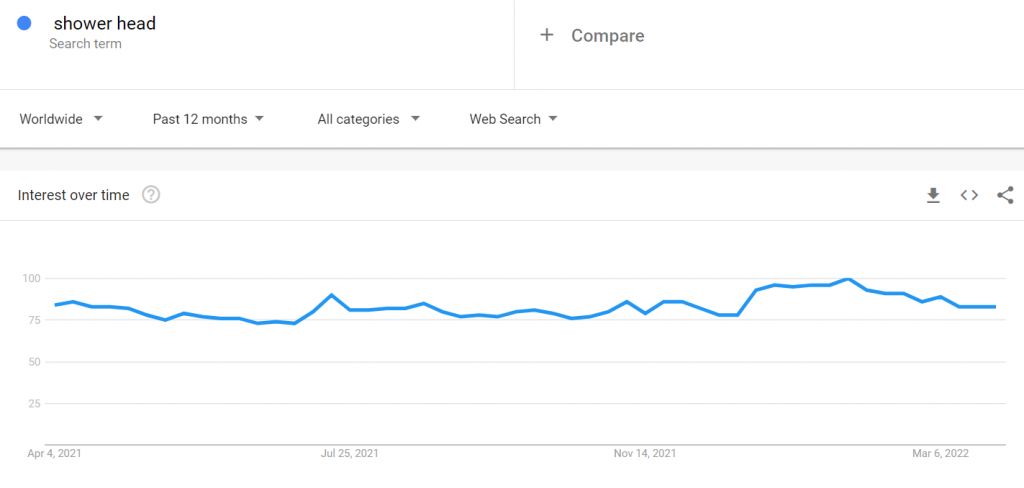Open the Past 12 months dropdown

point(208,119)
